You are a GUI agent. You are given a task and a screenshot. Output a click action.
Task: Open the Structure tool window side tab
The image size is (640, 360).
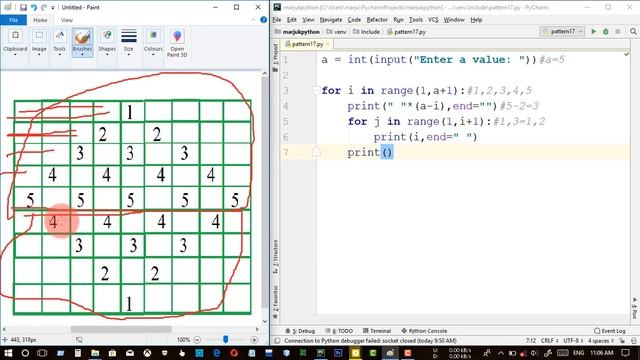pyautogui.click(x=276, y=256)
